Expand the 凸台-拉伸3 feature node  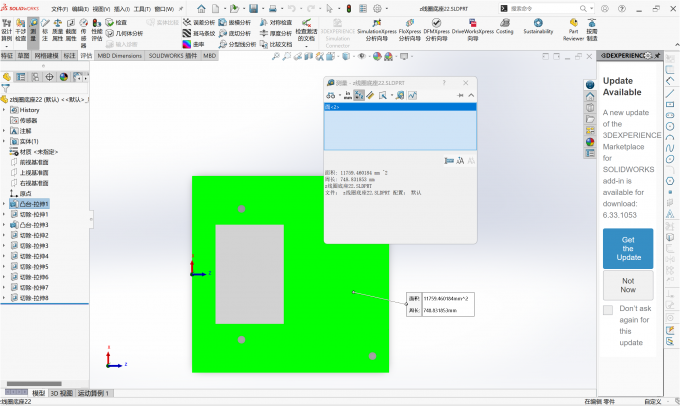point(4,225)
